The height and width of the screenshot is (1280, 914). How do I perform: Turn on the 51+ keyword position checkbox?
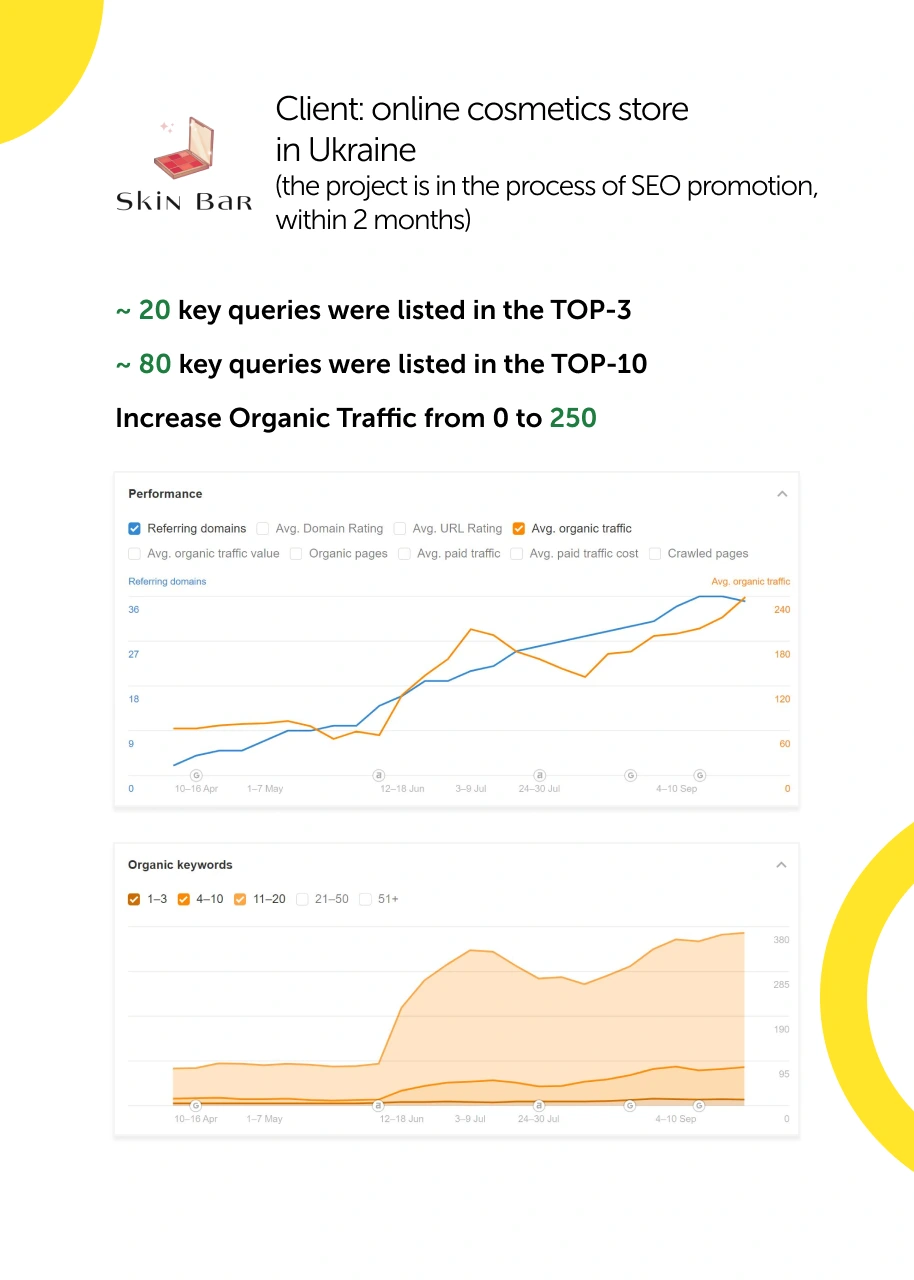click(x=365, y=899)
